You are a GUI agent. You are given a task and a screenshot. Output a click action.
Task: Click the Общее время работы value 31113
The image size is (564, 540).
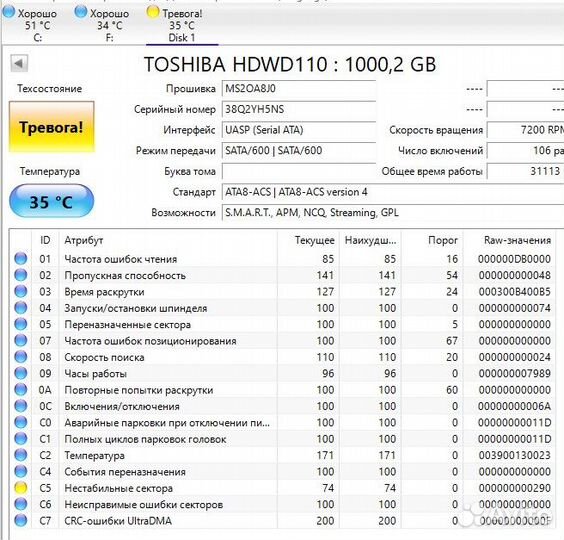click(x=526, y=171)
